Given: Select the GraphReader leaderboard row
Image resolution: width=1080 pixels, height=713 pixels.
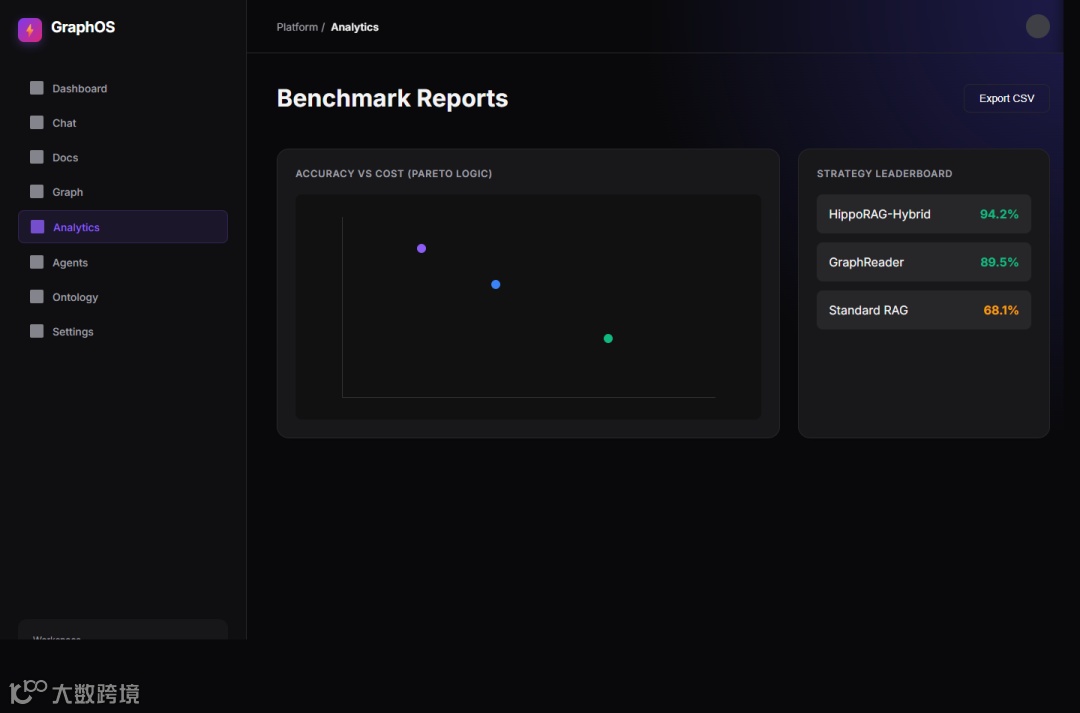Looking at the screenshot, I should [924, 262].
